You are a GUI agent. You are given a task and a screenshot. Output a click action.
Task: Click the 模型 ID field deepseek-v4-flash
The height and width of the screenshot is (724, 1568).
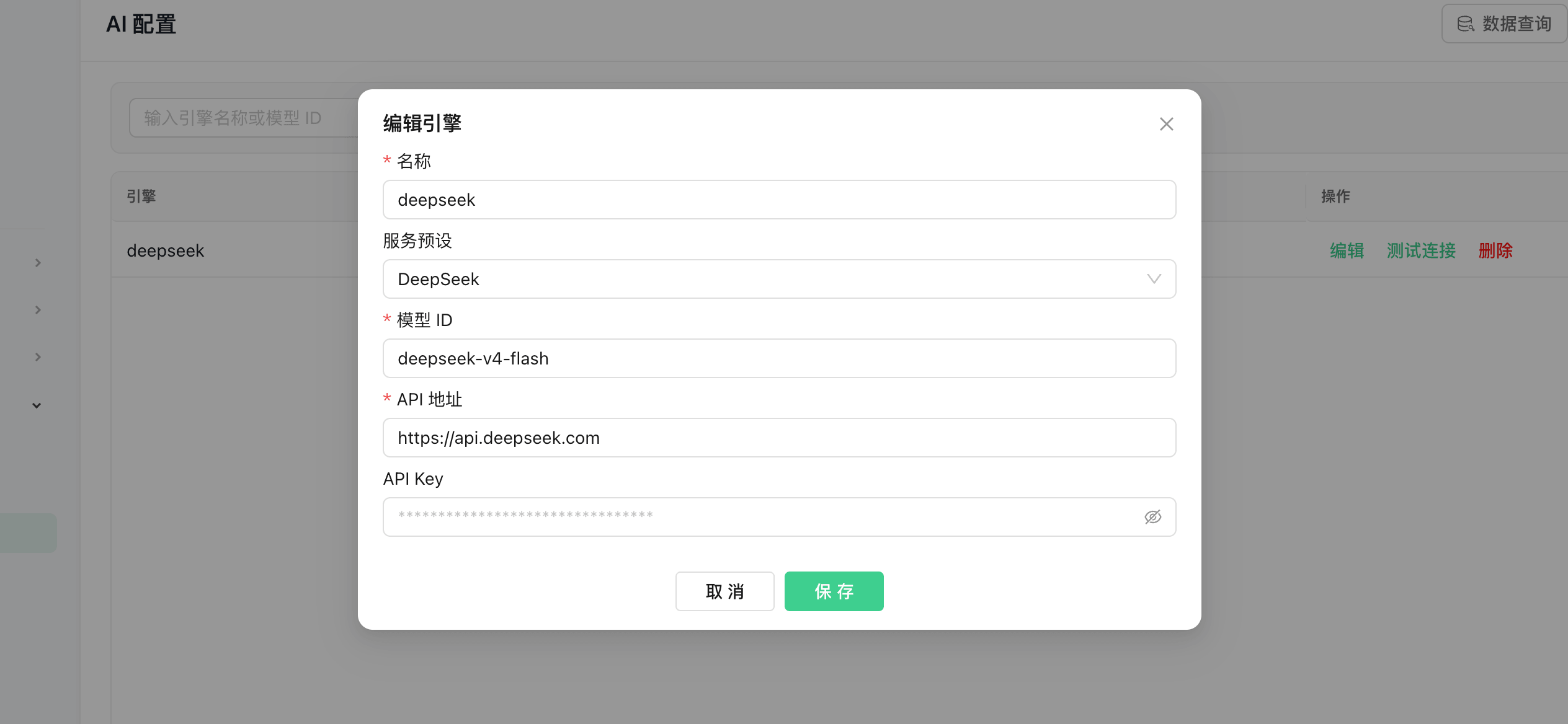pos(779,358)
